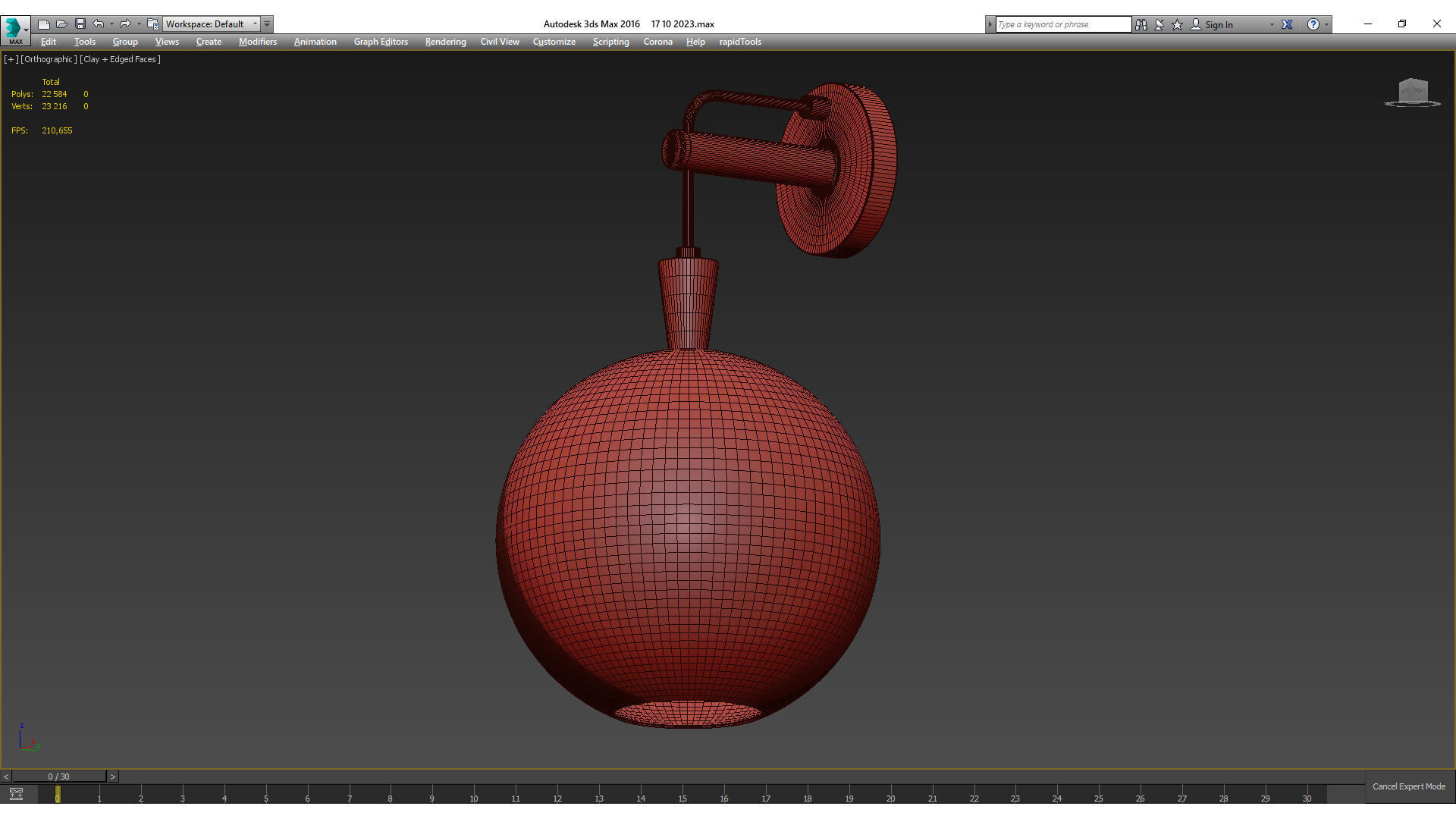
Task: Open the Corona menu
Action: (x=658, y=42)
